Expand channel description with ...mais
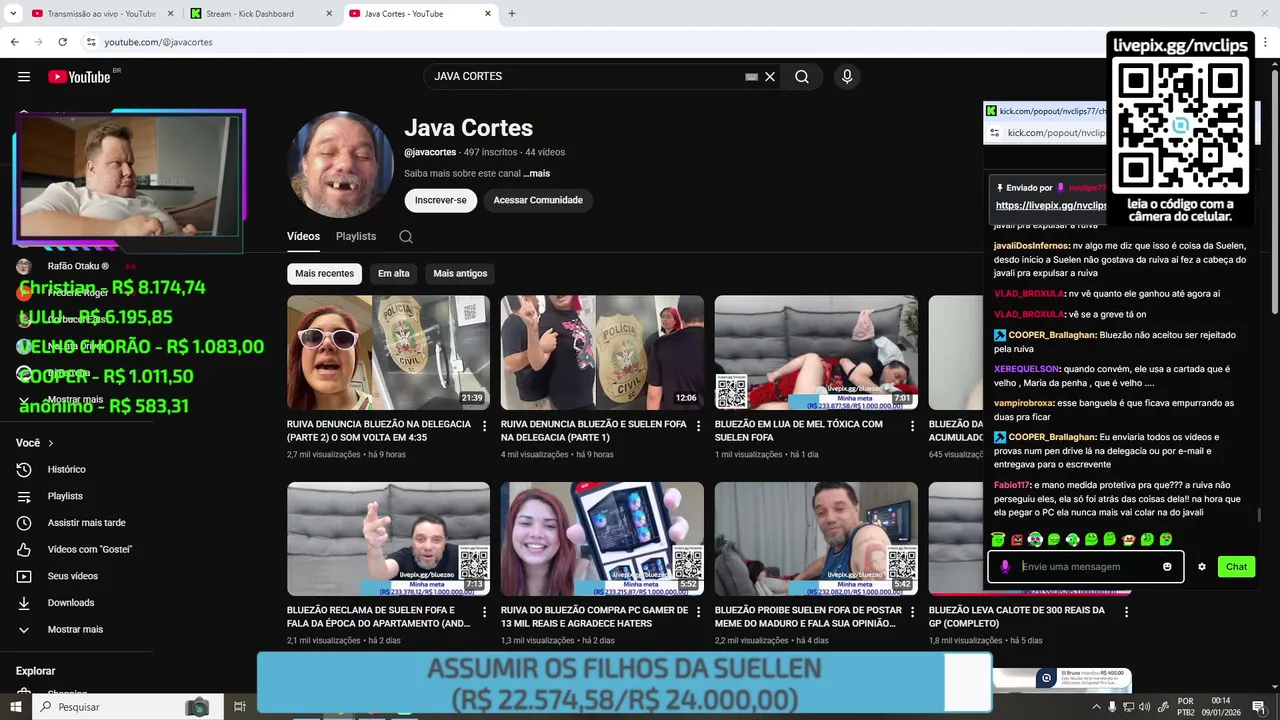The width and height of the screenshot is (1280, 720). point(537,173)
